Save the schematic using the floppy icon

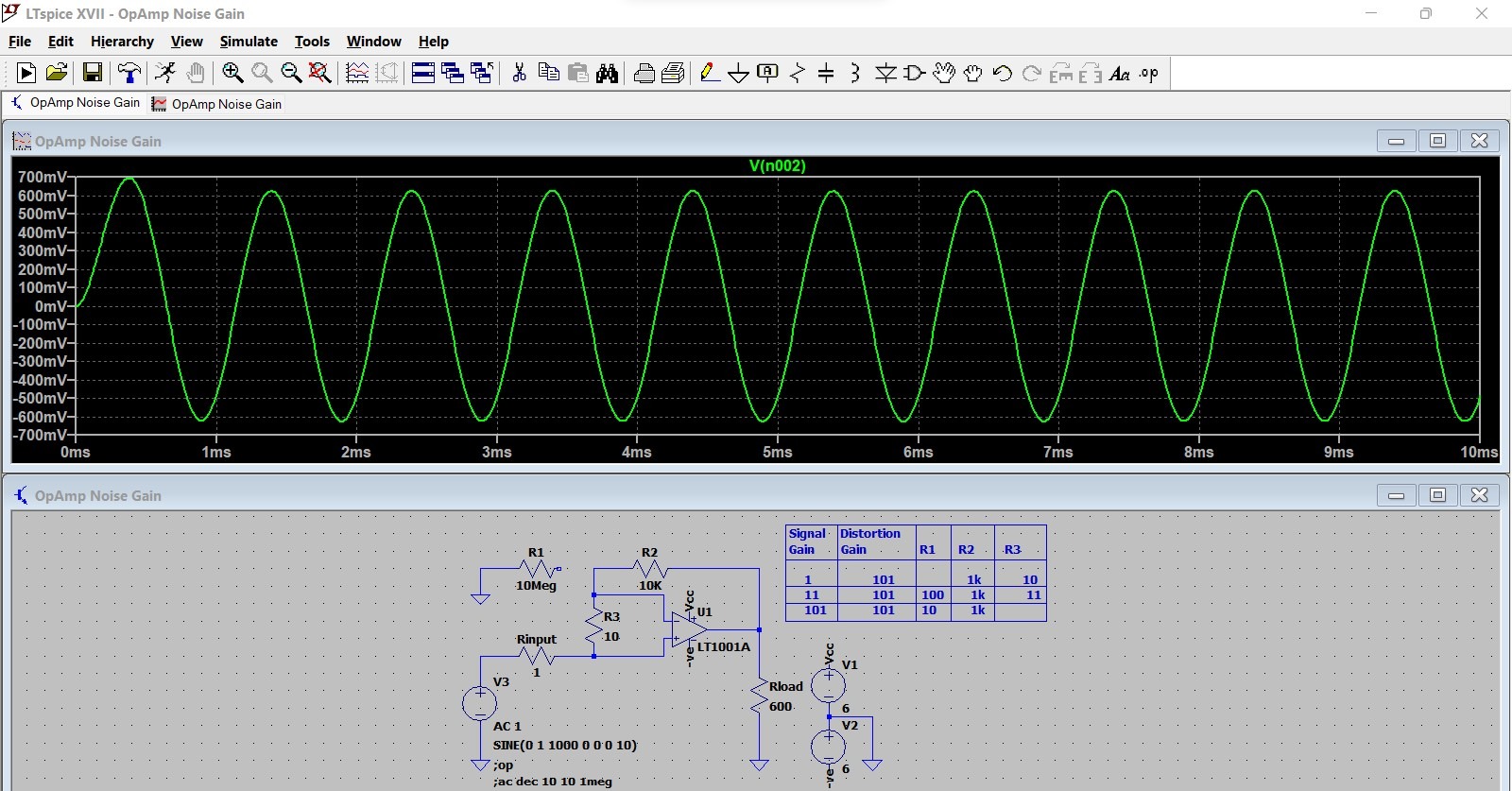[93, 73]
